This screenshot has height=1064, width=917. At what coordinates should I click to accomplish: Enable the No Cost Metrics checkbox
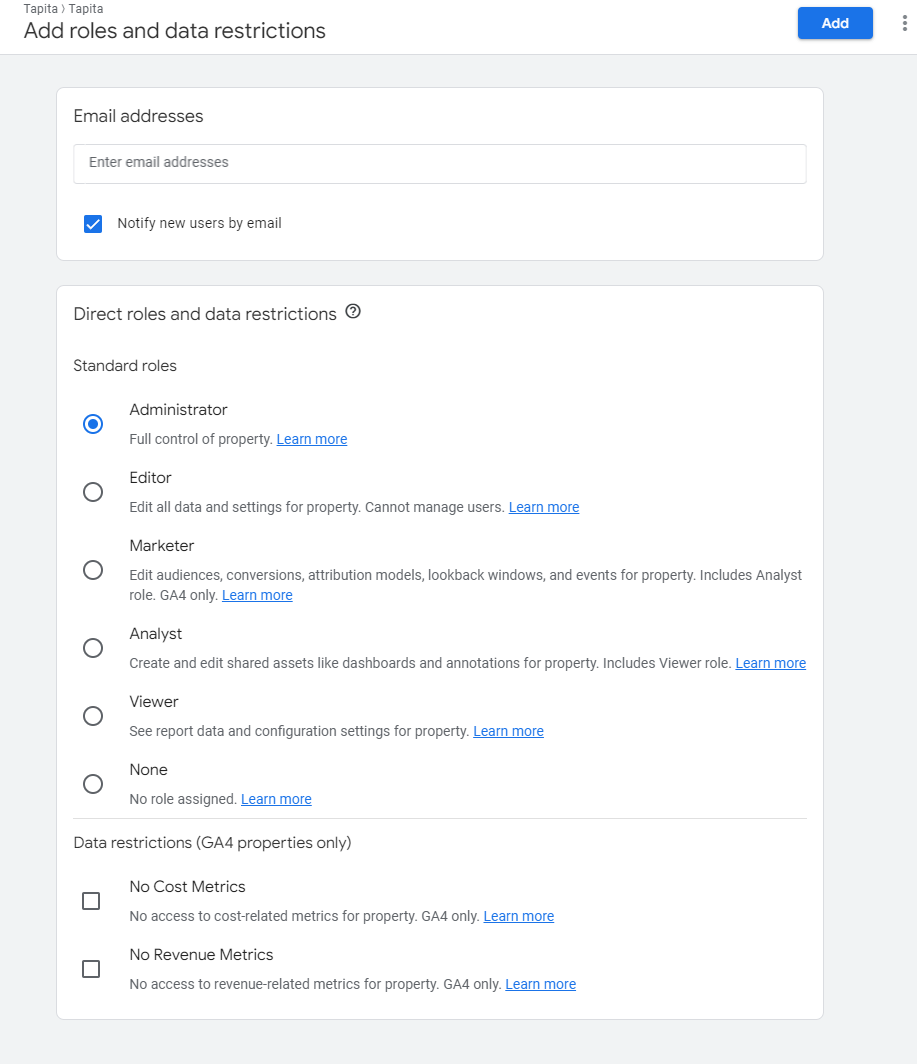pos(91,901)
